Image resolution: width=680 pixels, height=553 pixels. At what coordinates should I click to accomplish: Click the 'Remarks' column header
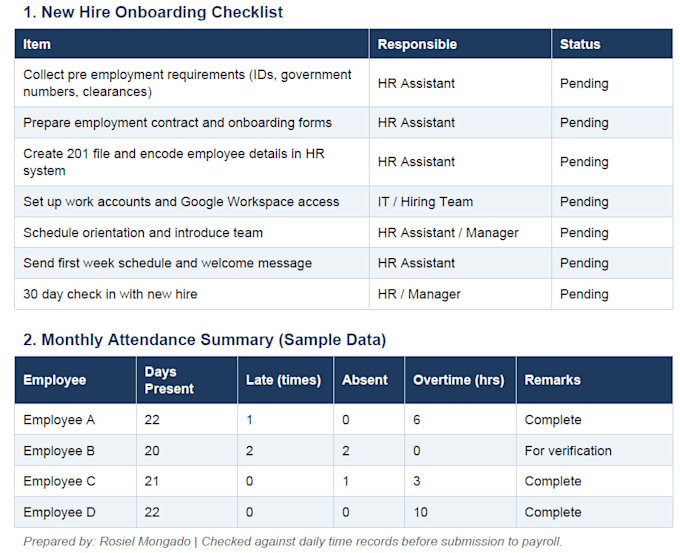click(x=595, y=380)
